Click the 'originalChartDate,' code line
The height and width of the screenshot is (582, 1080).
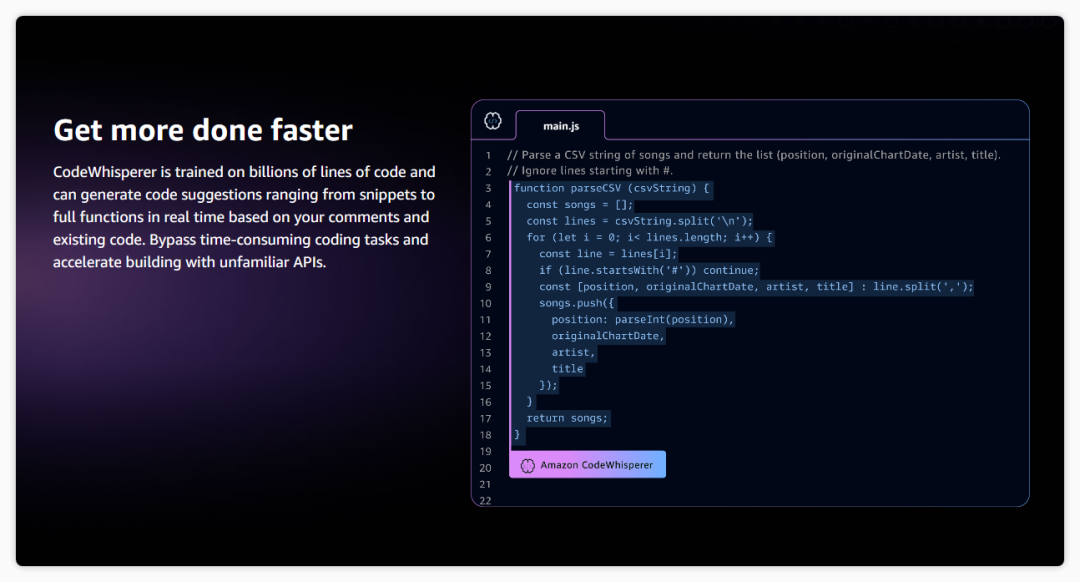click(x=608, y=336)
